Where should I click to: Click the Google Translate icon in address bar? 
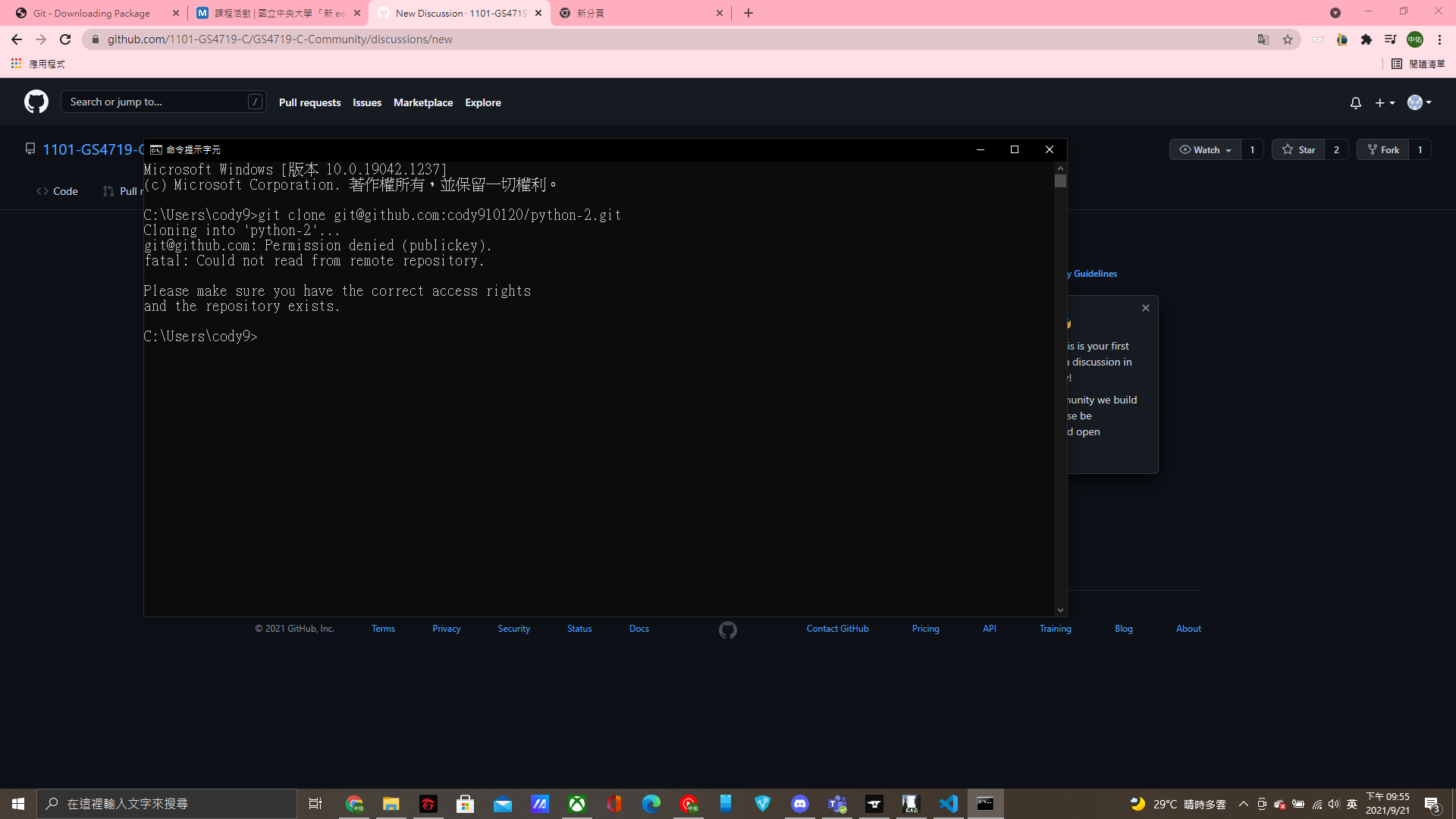coord(1263,39)
